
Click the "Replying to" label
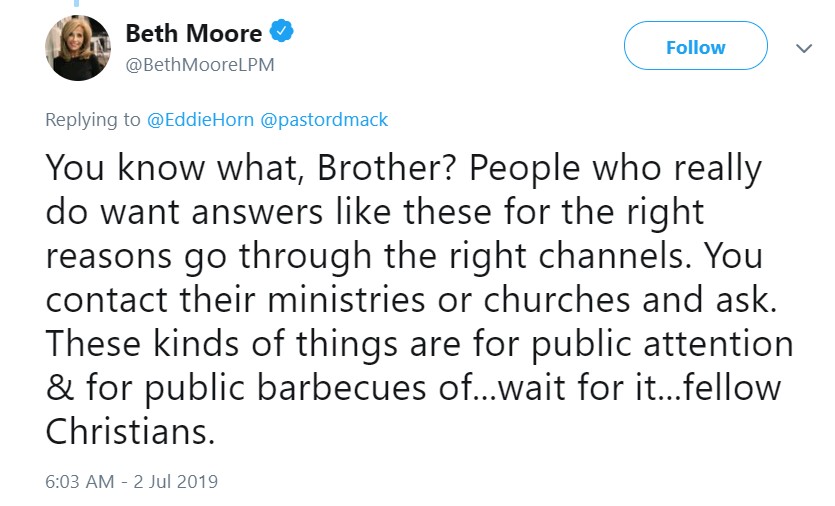pos(93,120)
